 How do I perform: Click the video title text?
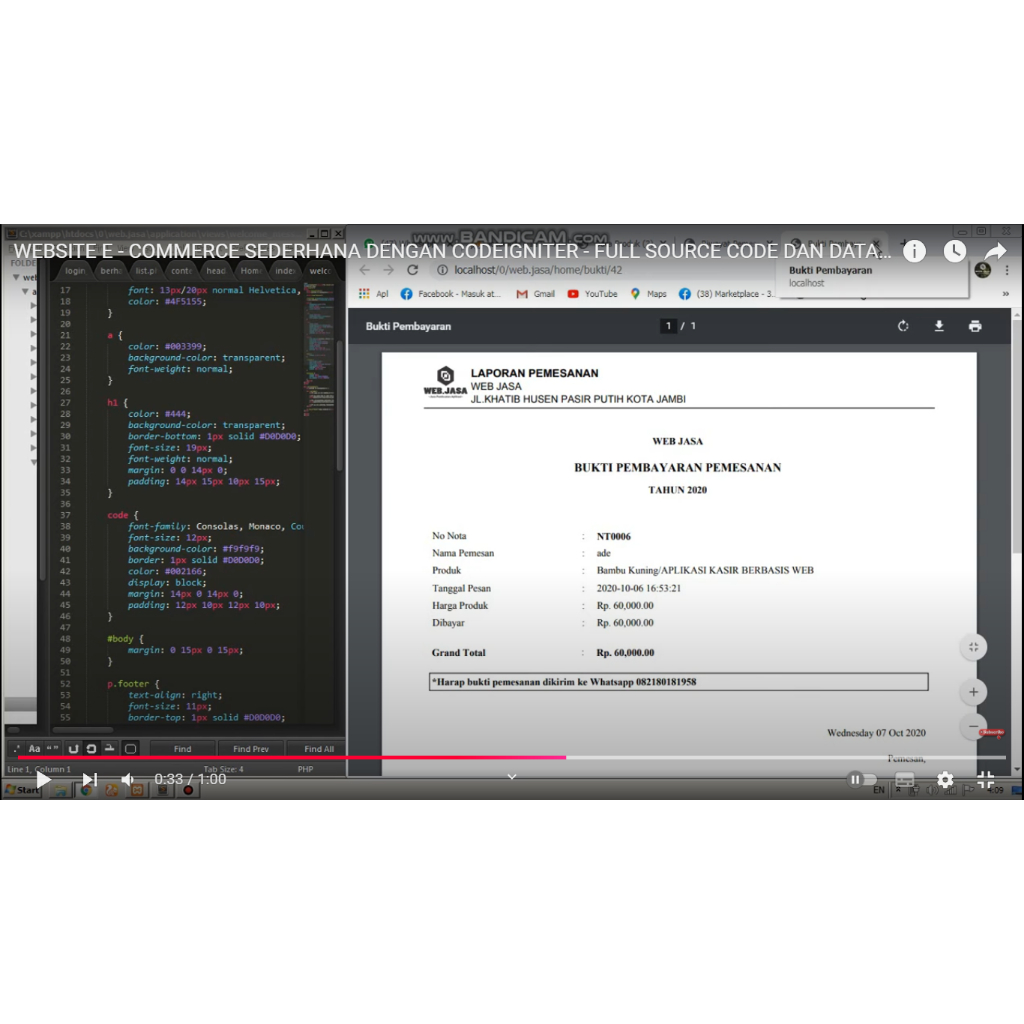click(452, 251)
